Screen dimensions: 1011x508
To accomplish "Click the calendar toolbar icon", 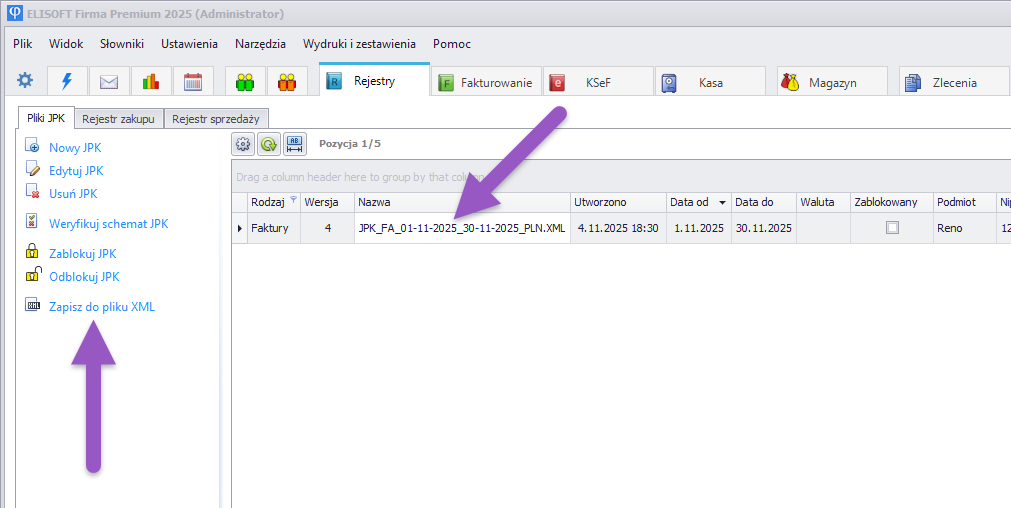I will (193, 82).
